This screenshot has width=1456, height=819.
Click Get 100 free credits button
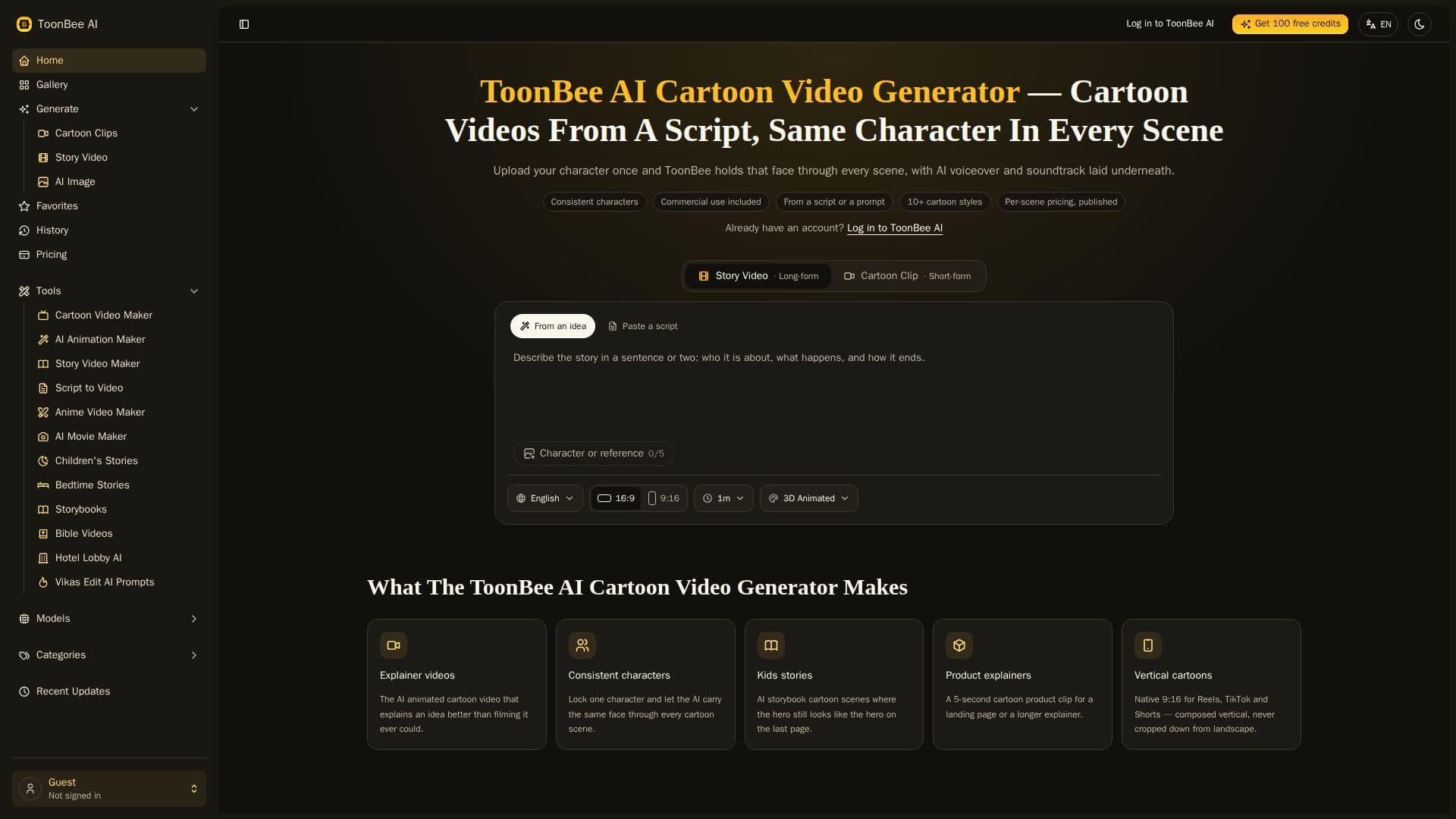pyautogui.click(x=1290, y=24)
